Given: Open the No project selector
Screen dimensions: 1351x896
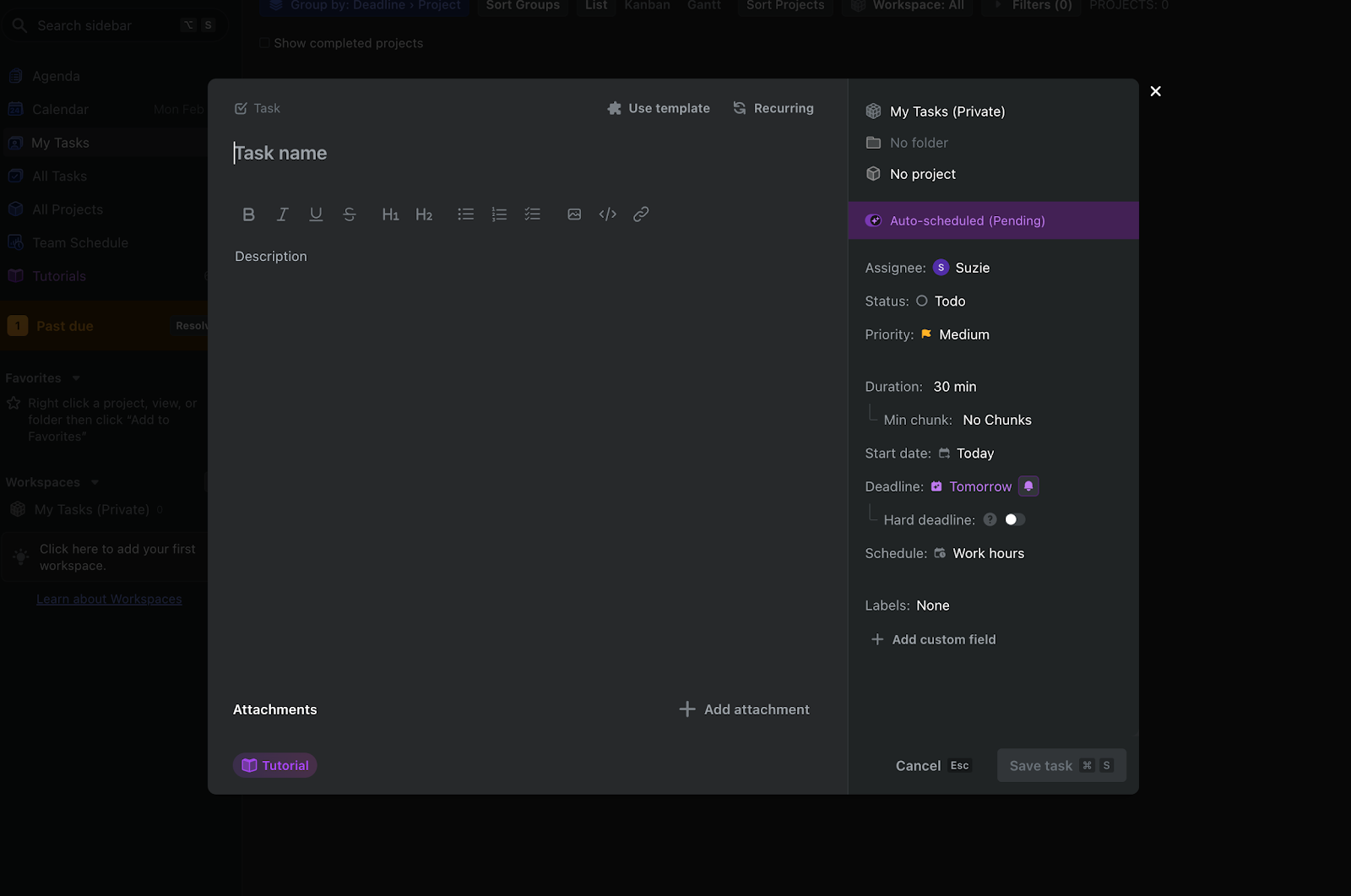Looking at the screenshot, I should pyautogui.click(x=911, y=174).
